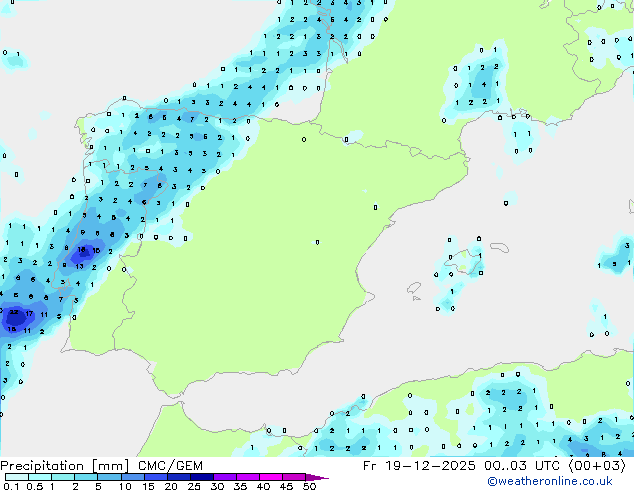Screen dimensions: 634x490
Task: Click the above-50 arrow tip of legend
Action: (x=317, y=477)
